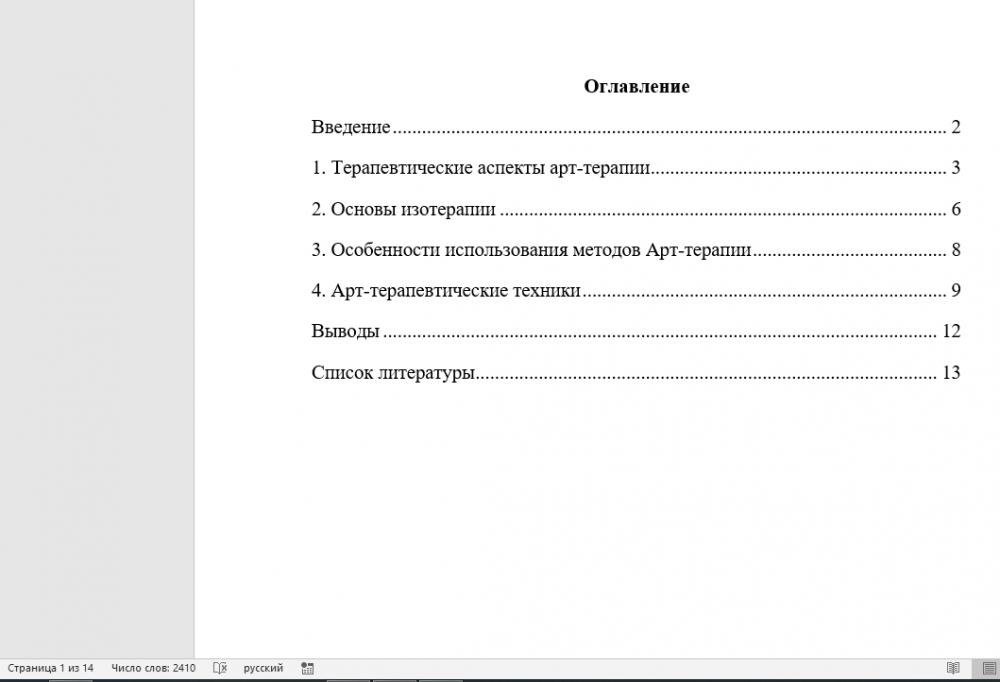The width and height of the screenshot is (1000, 682).
Task: Open word count via 'Число слов: 2410'
Action: click(153, 668)
